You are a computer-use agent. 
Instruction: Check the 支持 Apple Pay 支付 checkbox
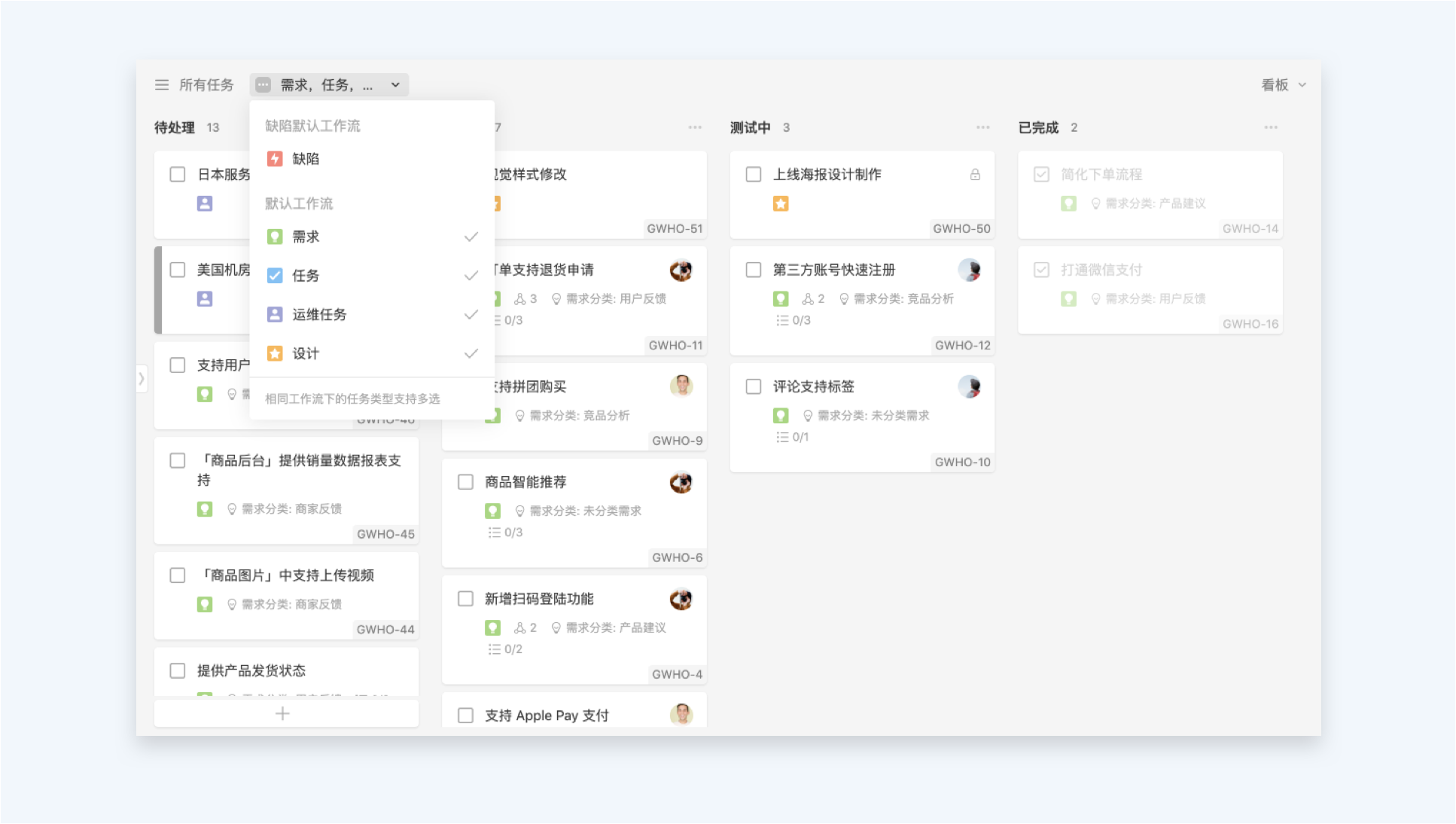click(466, 716)
